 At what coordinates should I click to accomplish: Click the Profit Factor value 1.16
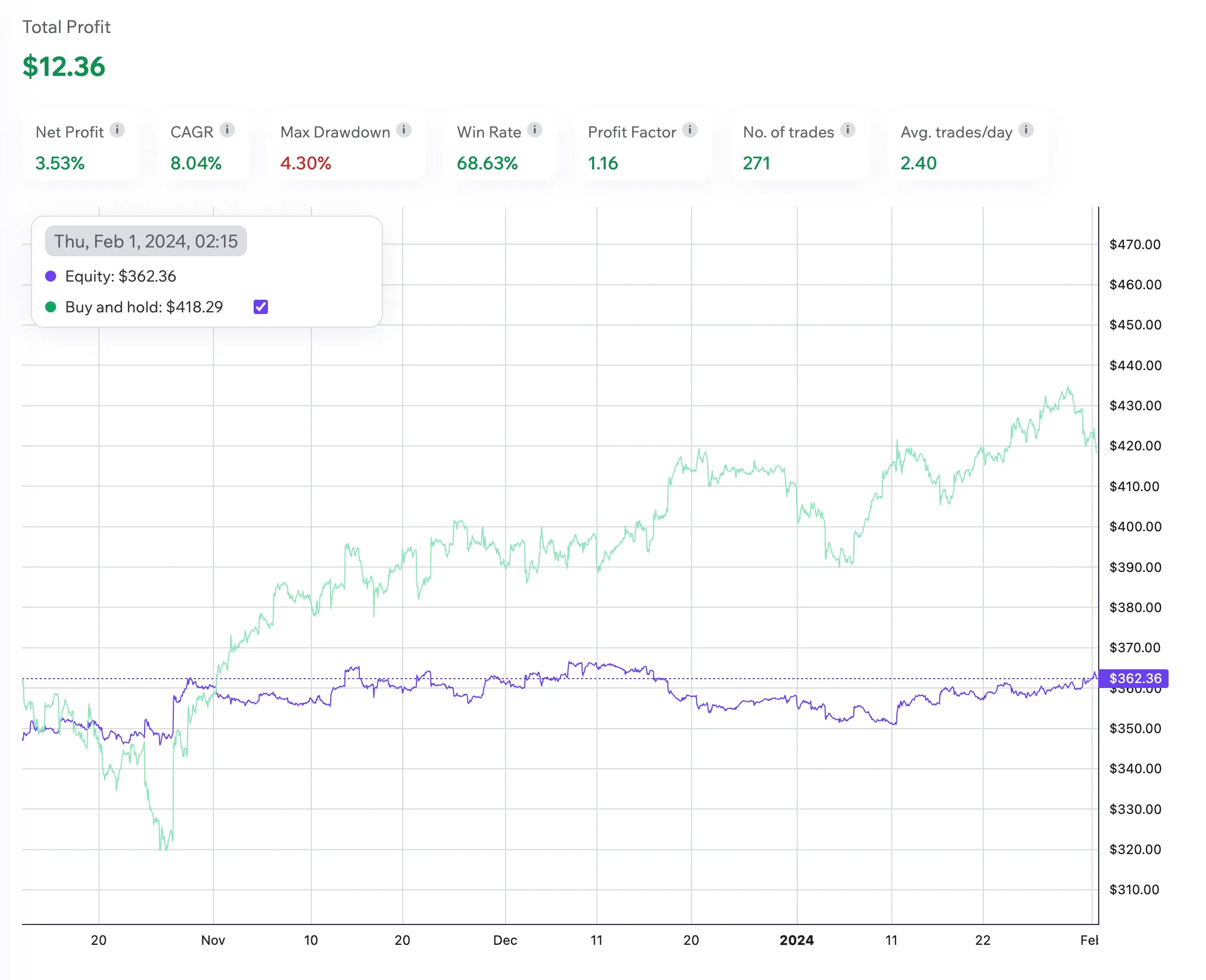tap(603, 163)
